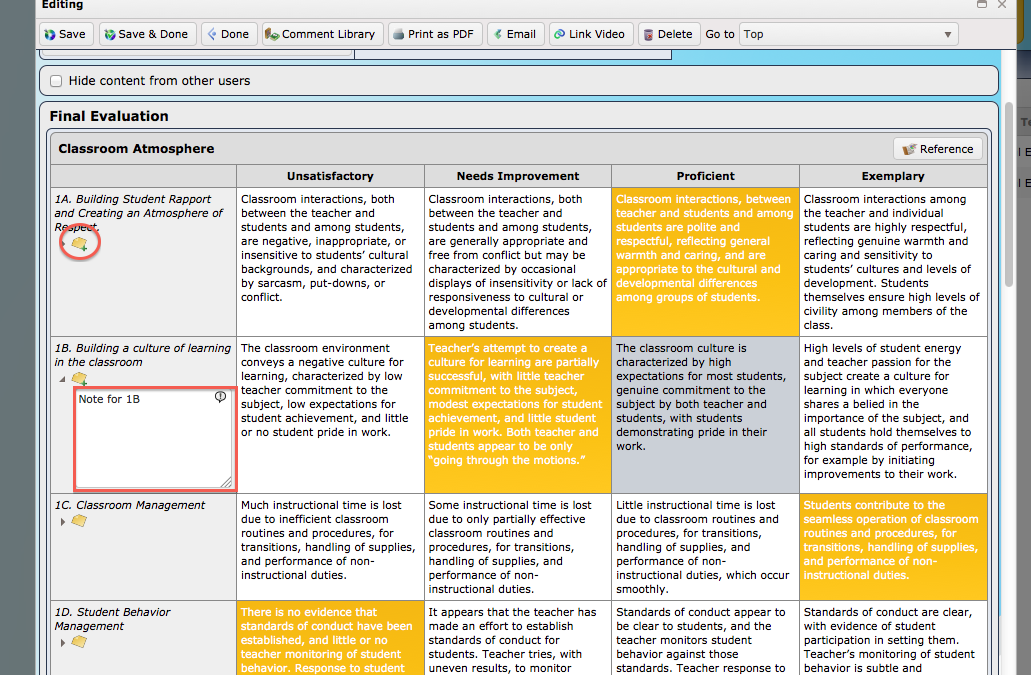Viewport: 1031px width, 675px height.
Task: Select the Unsatisfactory cell for row 1A
Action: pyautogui.click(x=330, y=262)
